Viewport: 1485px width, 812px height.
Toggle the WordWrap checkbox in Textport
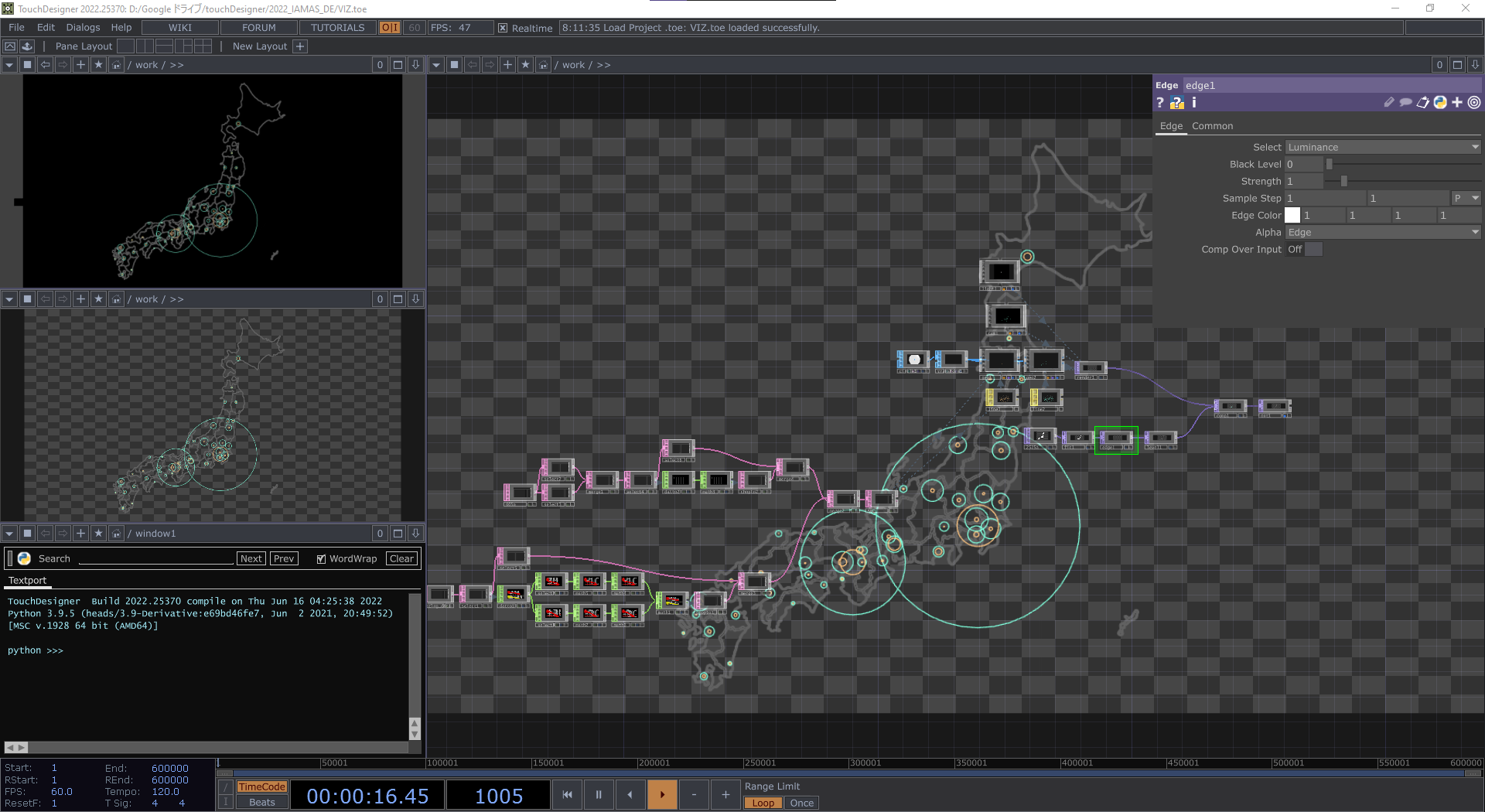coord(321,559)
